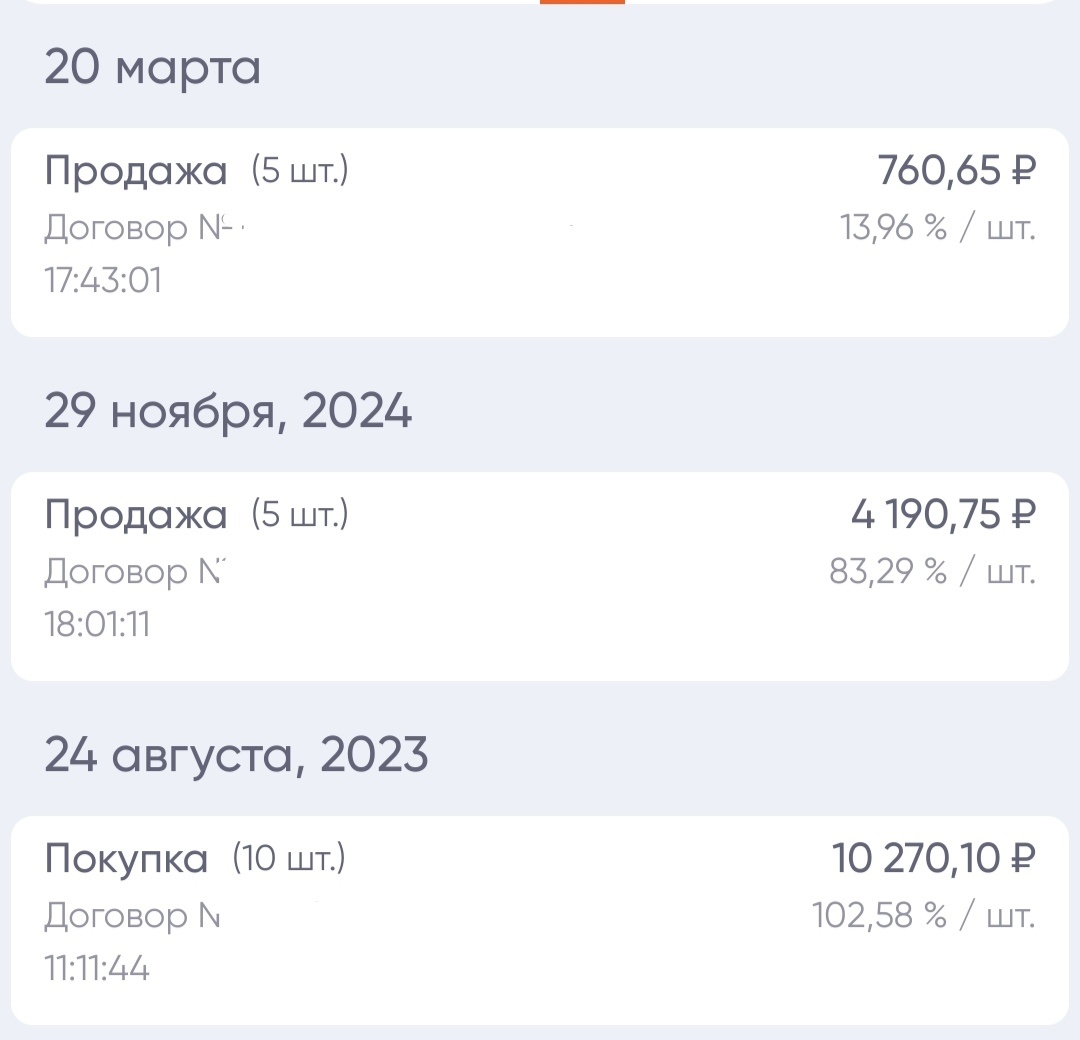Select the 29 ноября, 2024 date header
Screen dimensions: 1080x1040
[x=230, y=410]
